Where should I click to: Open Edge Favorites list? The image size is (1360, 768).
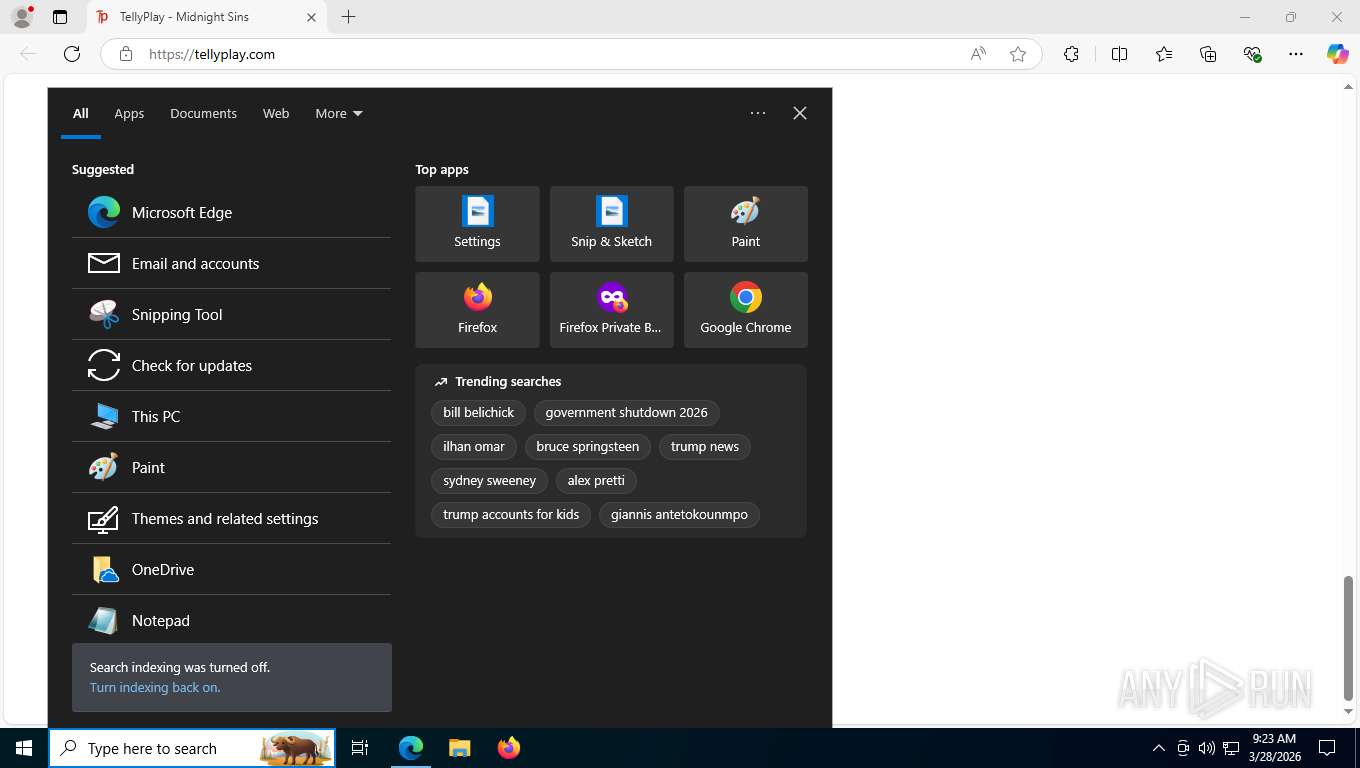click(x=1164, y=54)
